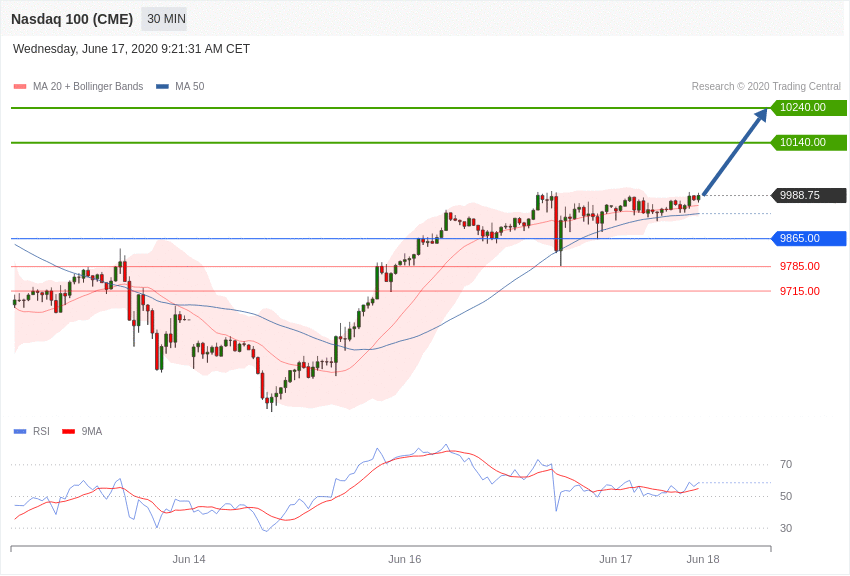Click the Jun 16 date axis marker
Viewport: 850px width, 576px height.
(x=404, y=559)
